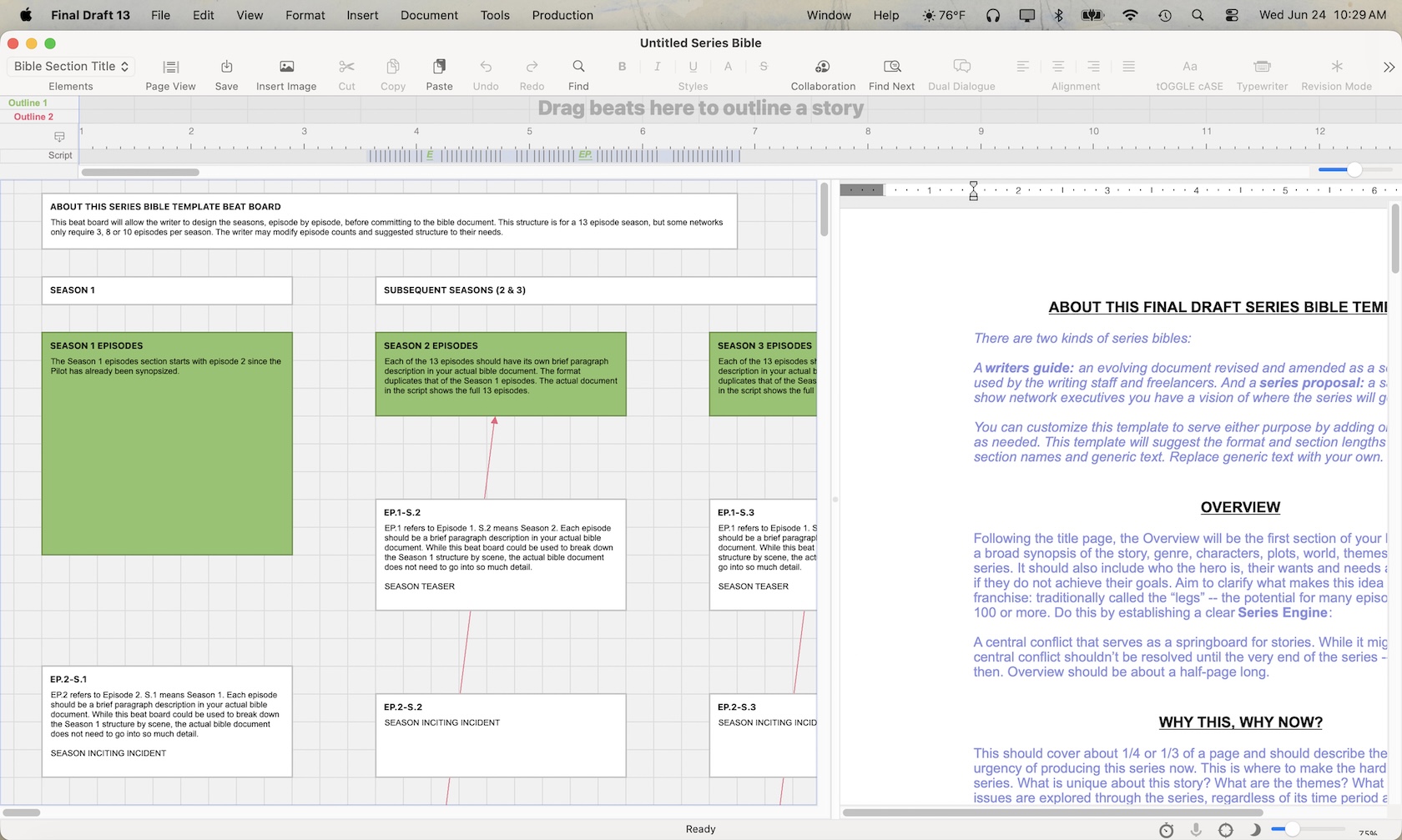The height and width of the screenshot is (840, 1402).
Task: Select the Outline 2 lane
Action: [x=33, y=117]
